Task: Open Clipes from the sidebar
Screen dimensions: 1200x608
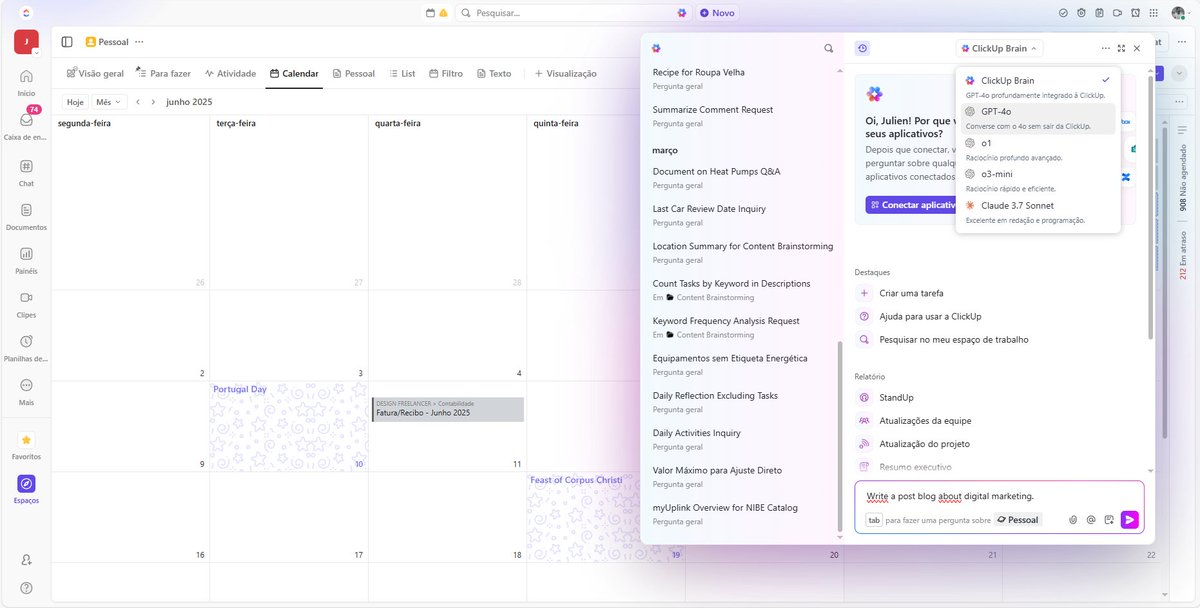Action: pos(25,300)
